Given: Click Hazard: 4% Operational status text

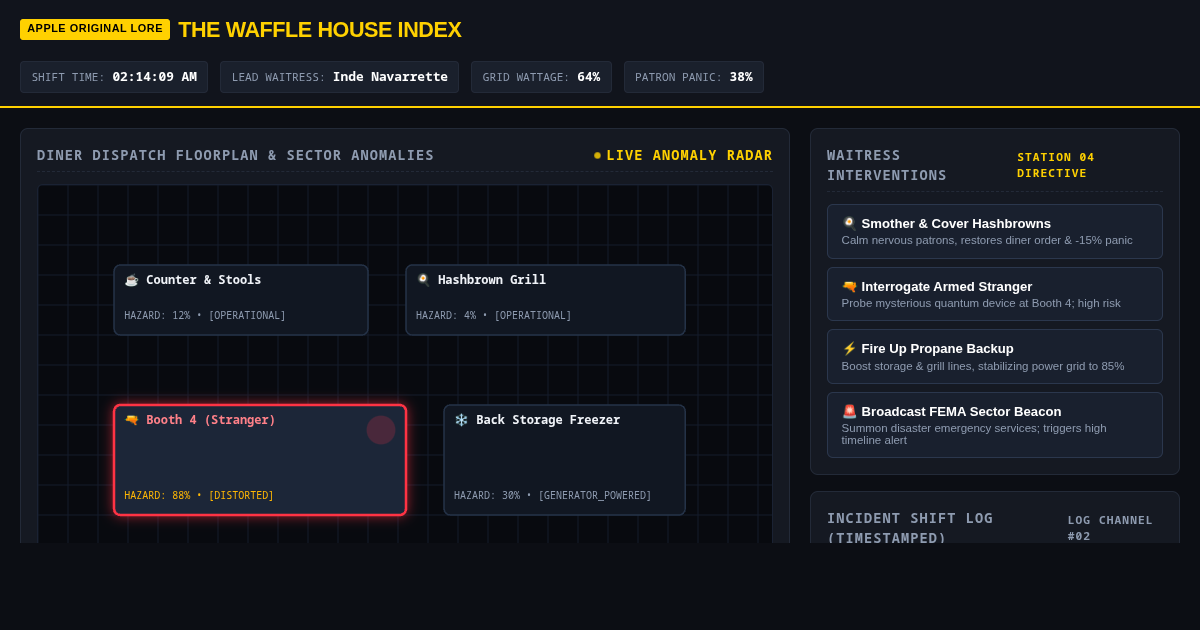Looking at the screenshot, I should [494, 316].
